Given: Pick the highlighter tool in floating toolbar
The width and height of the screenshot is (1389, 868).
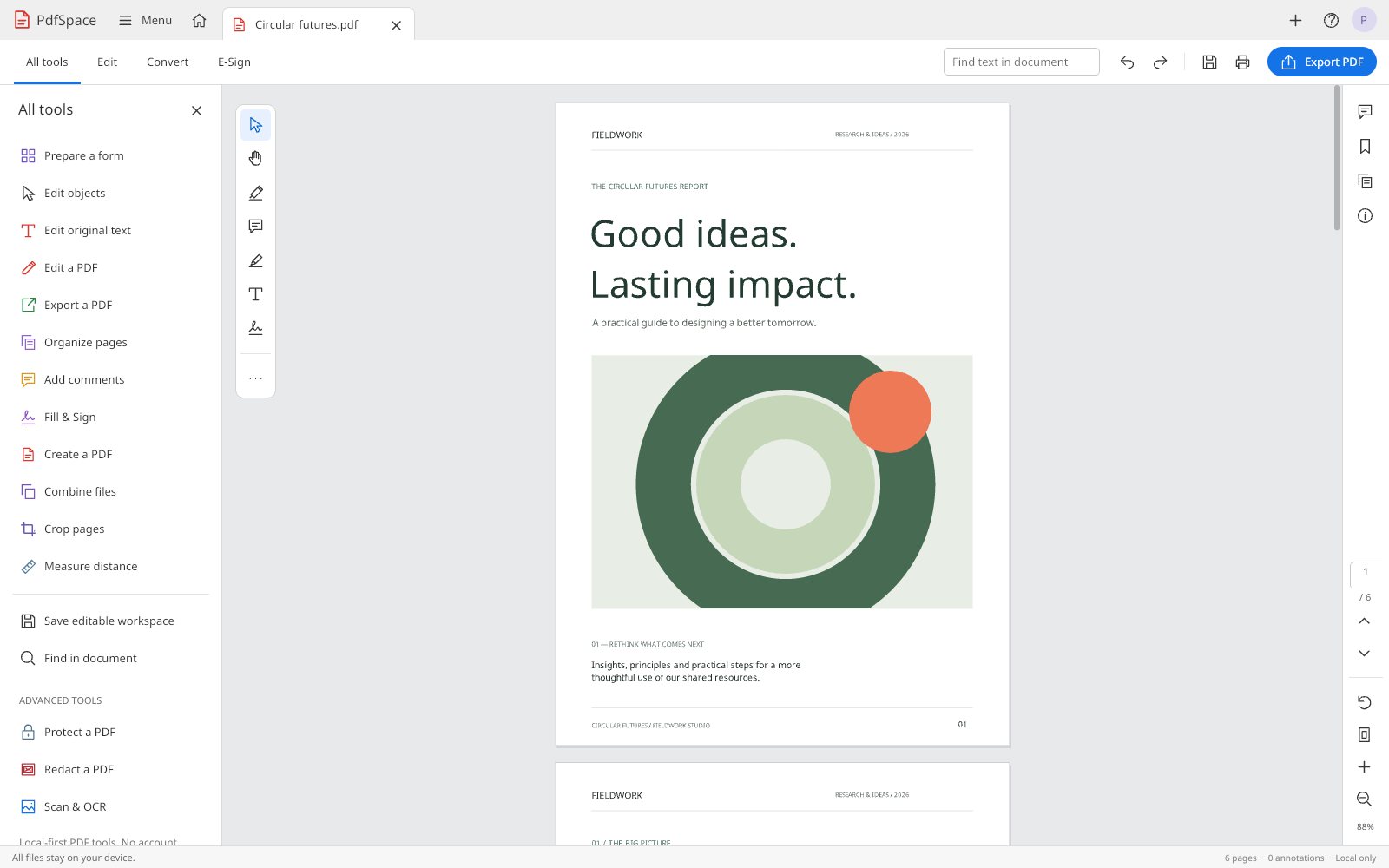Looking at the screenshot, I should 255,193.
